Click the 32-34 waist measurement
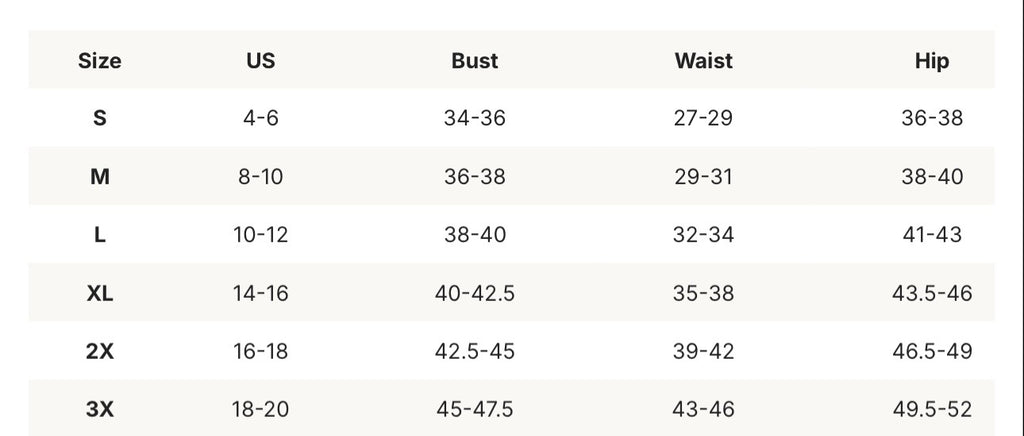Image resolution: width=1024 pixels, height=436 pixels. click(x=703, y=234)
